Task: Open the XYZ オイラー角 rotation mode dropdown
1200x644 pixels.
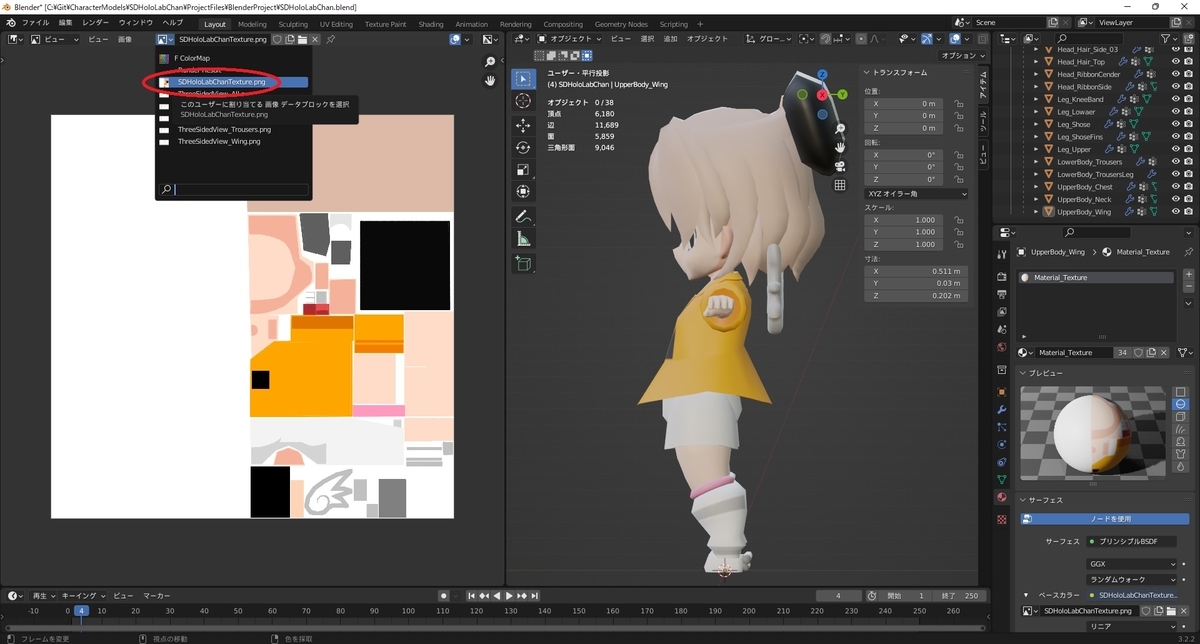Action: (916, 193)
